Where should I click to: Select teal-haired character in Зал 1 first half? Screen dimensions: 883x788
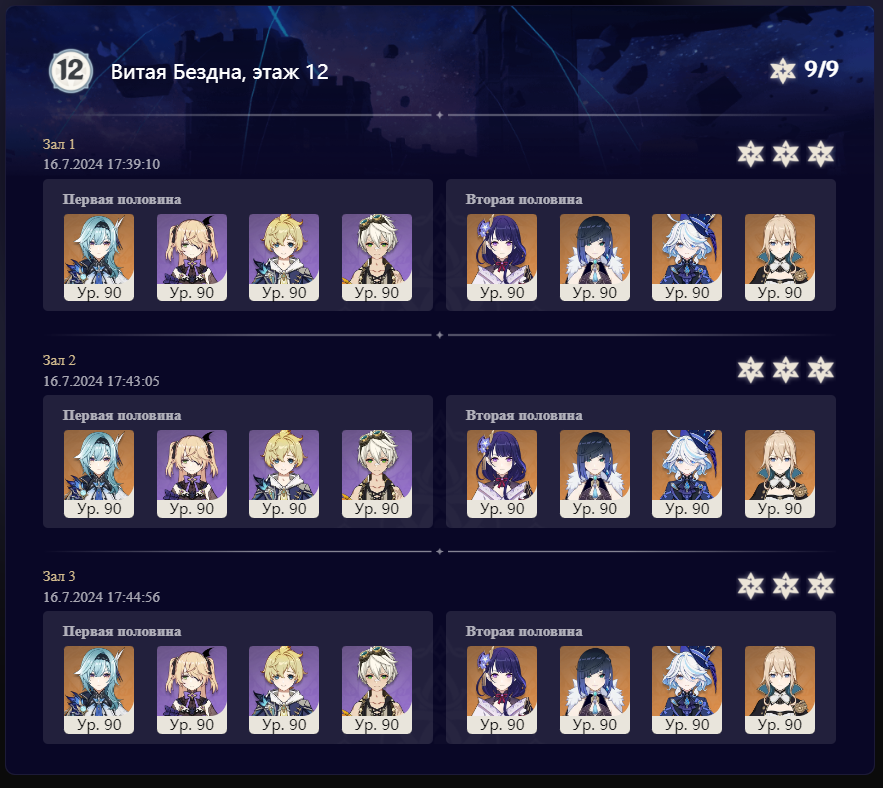pos(99,257)
